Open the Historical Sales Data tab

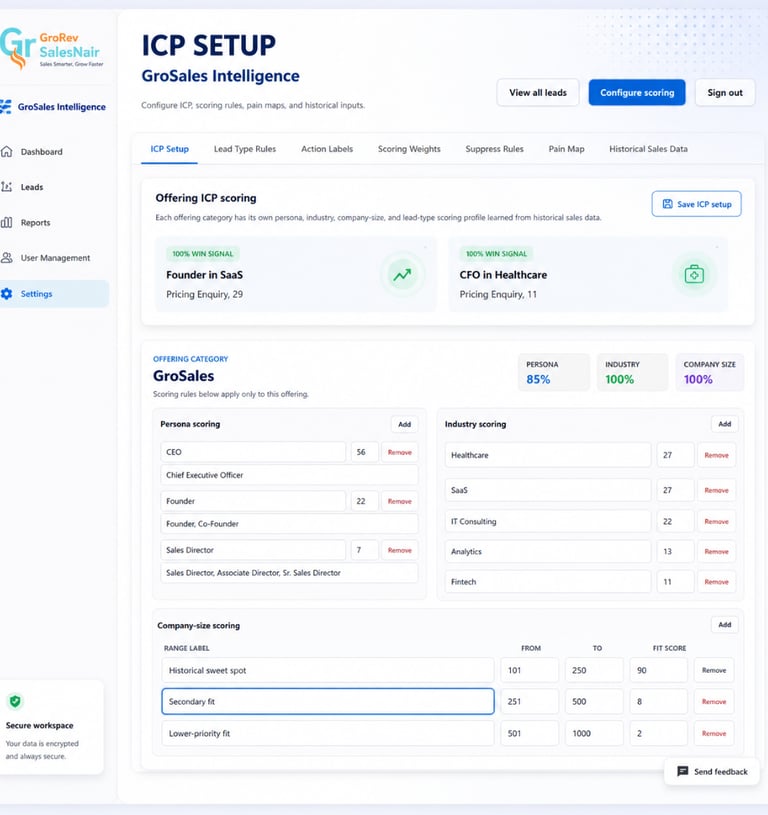pyautogui.click(x=648, y=149)
